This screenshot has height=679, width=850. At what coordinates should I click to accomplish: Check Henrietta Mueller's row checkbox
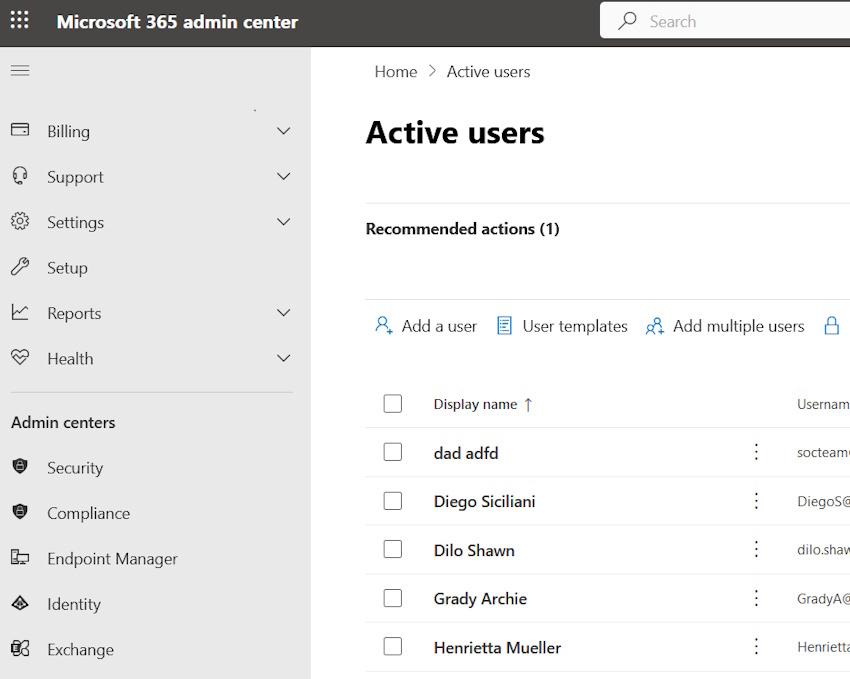[393, 647]
